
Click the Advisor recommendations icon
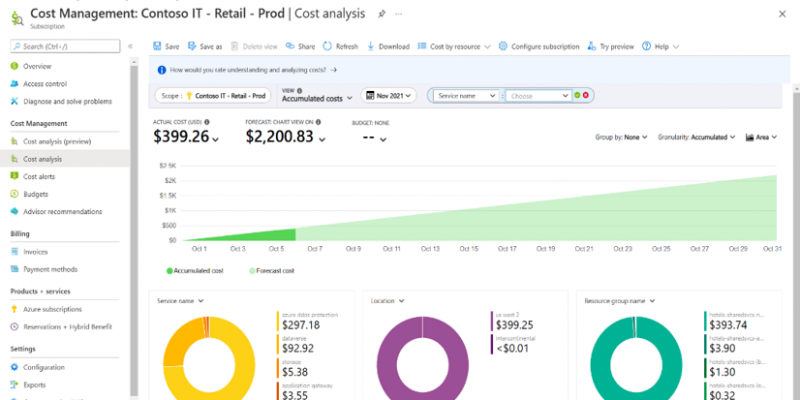[15, 211]
